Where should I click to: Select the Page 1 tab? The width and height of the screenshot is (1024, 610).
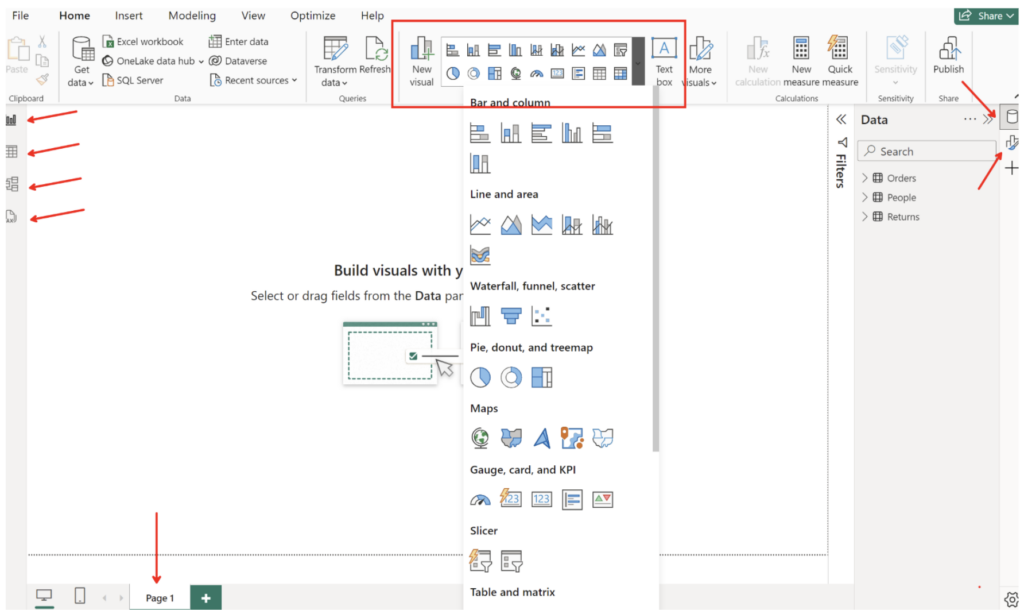(158, 597)
